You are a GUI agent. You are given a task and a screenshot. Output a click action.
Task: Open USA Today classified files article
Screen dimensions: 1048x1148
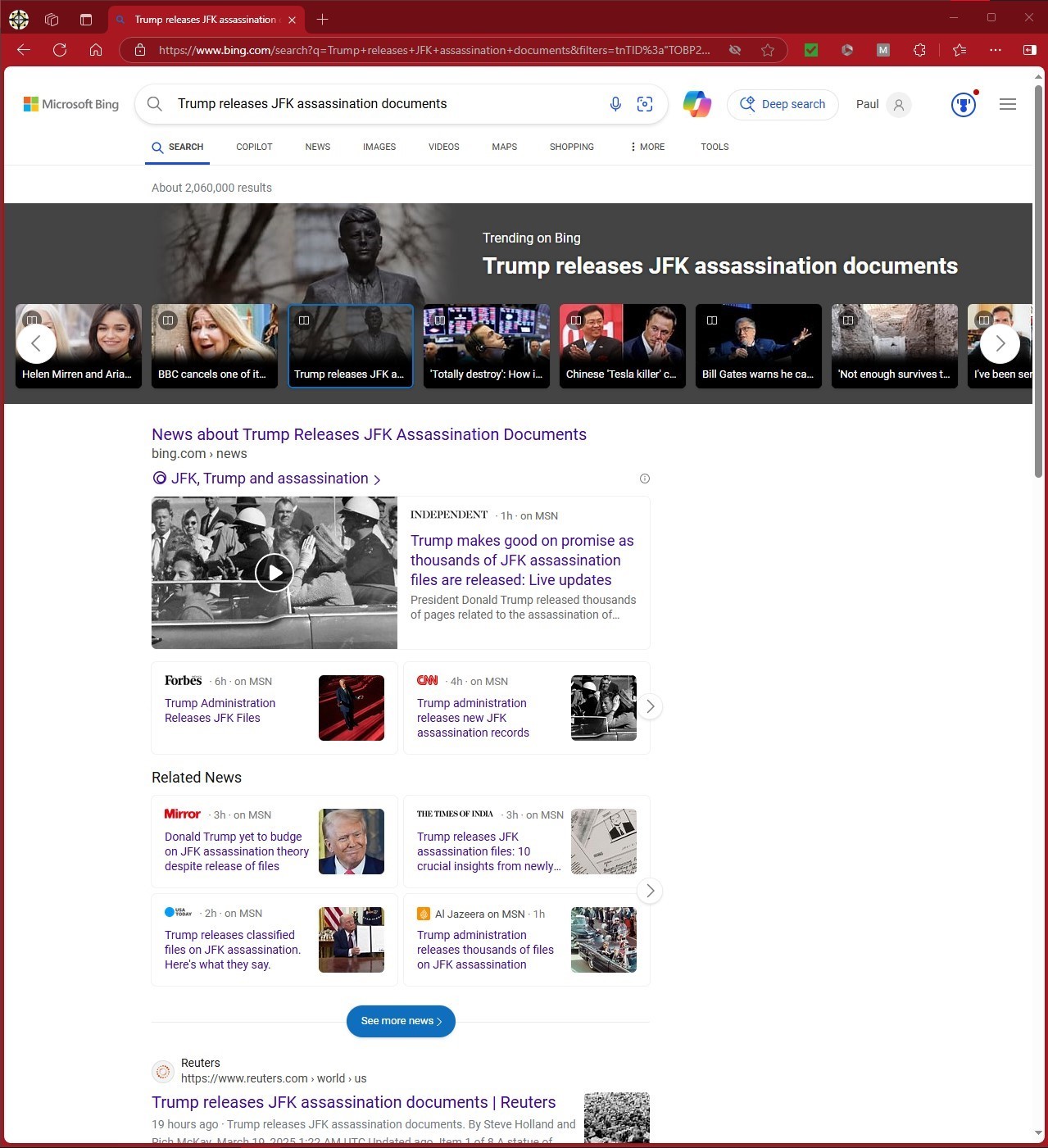point(233,950)
